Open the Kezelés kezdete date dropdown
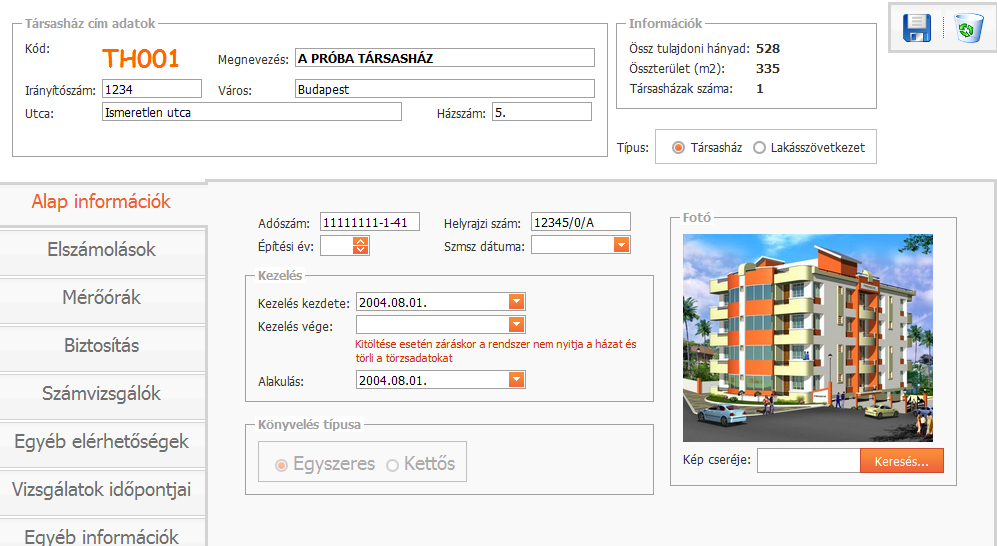 tap(516, 301)
